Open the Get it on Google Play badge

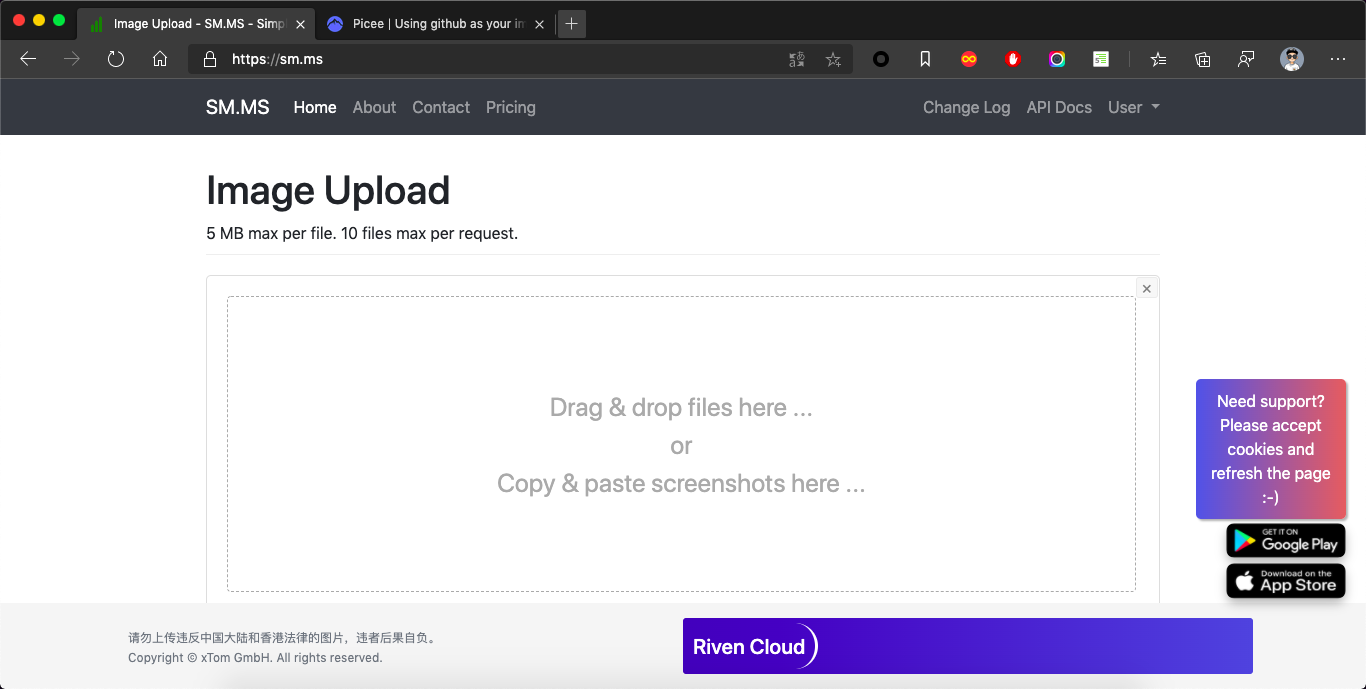click(x=1286, y=541)
